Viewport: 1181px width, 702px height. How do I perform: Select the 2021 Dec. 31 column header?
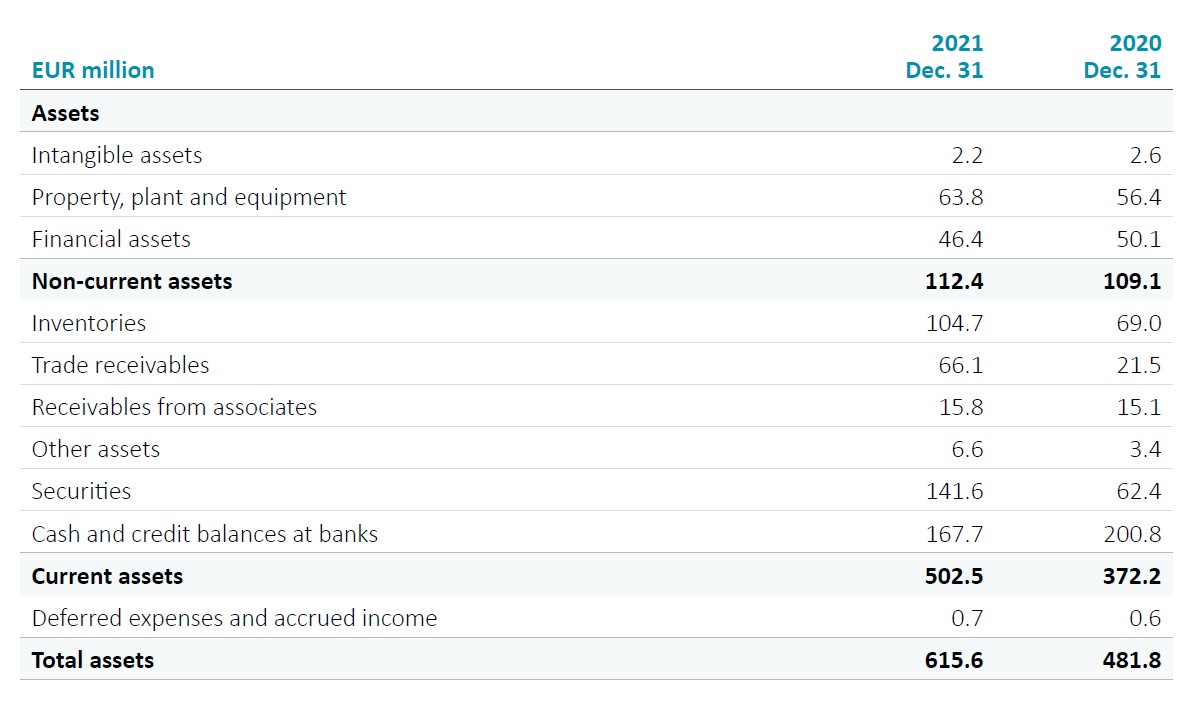(944, 57)
